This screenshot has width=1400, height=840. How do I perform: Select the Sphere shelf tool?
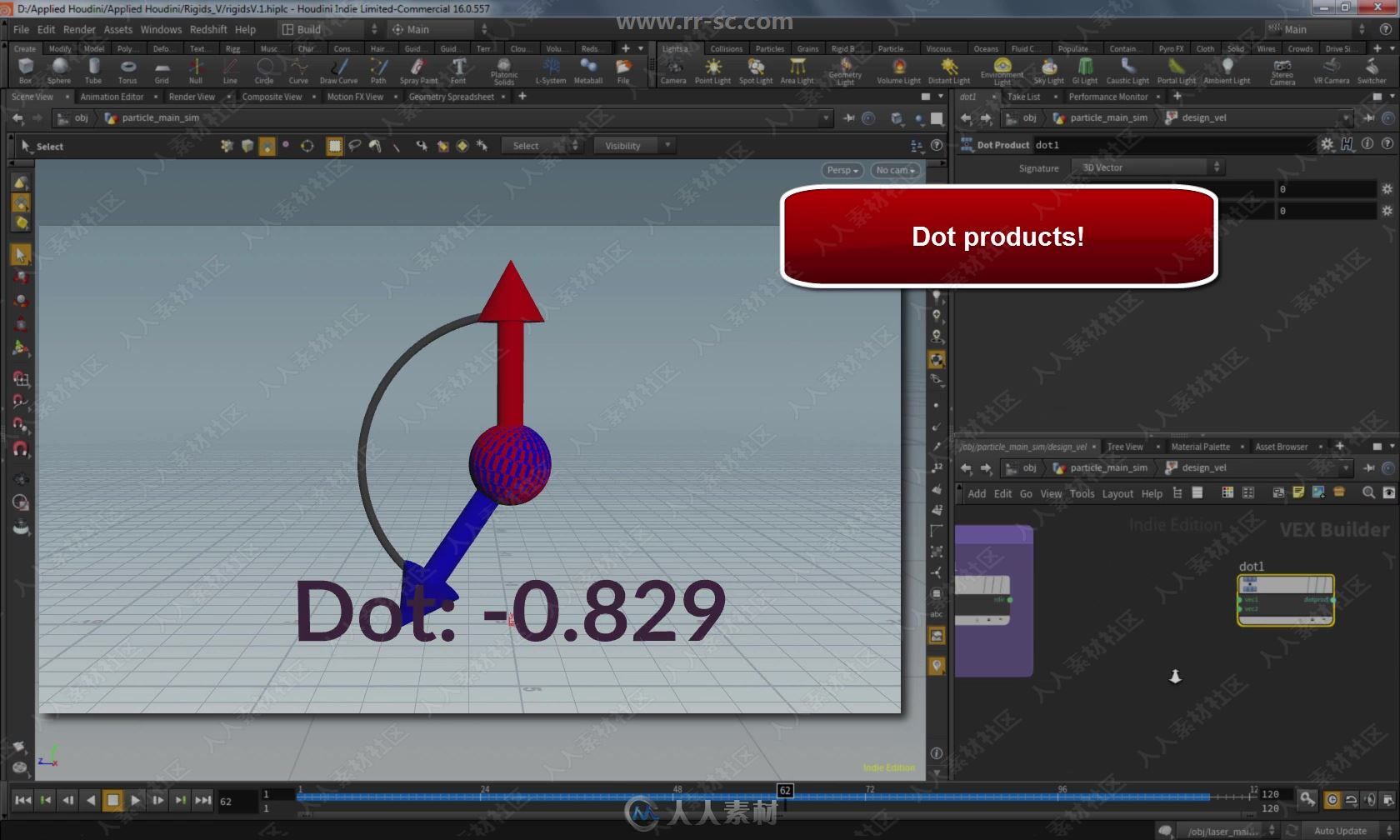tap(59, 71)
